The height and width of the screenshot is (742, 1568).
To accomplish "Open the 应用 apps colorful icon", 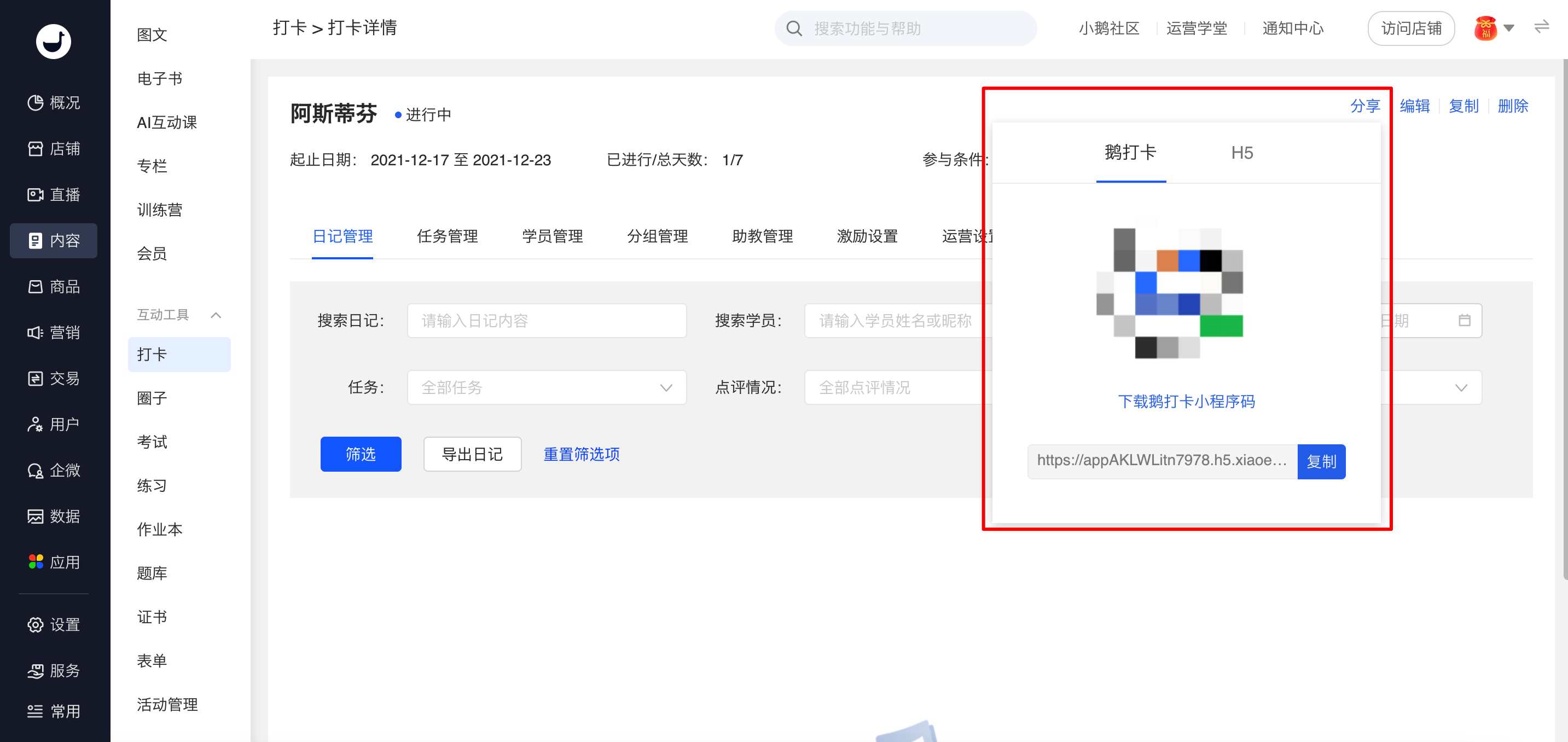I will [36, 562].
